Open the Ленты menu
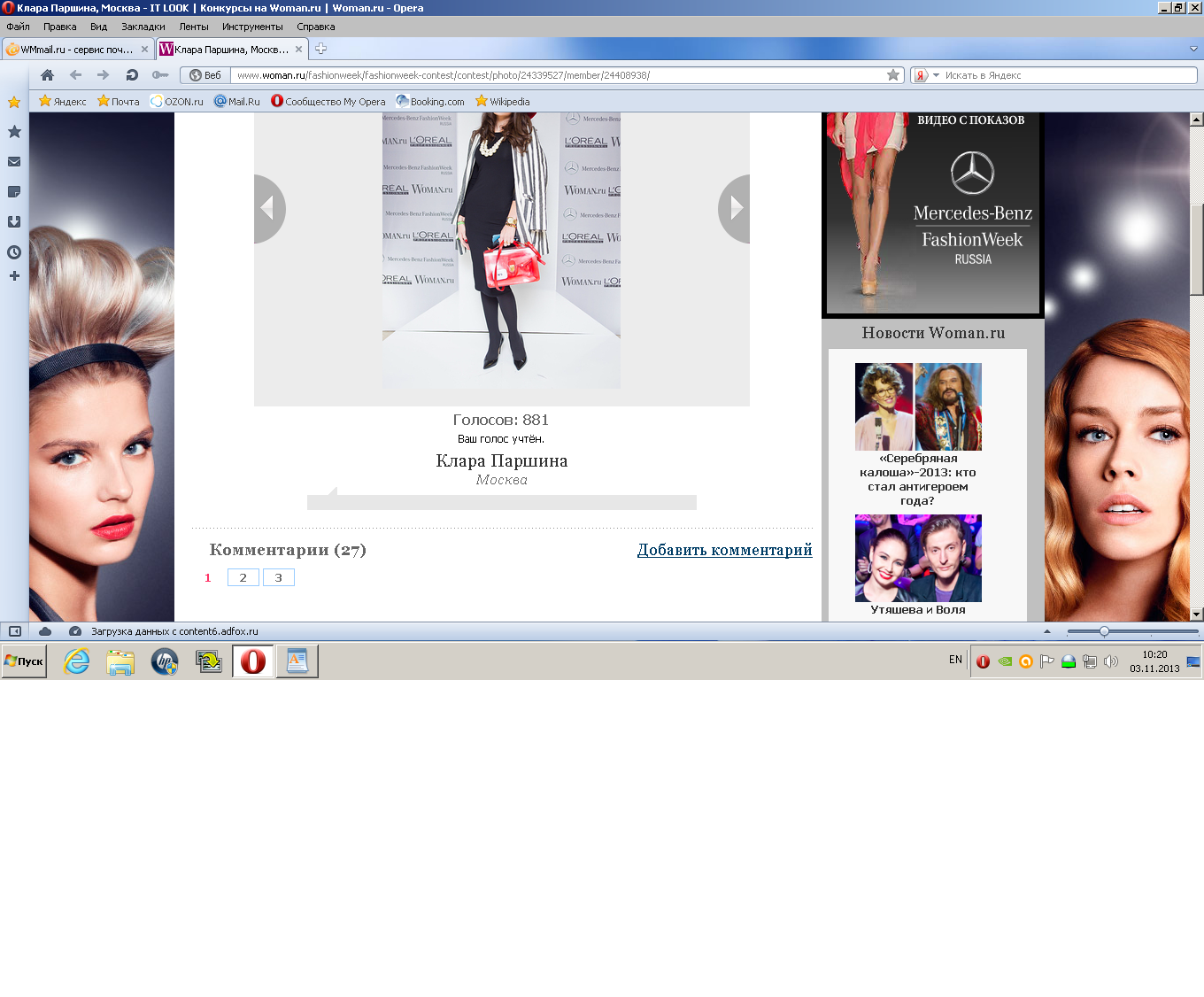1204x997 pixels. (x=194, y=27)
